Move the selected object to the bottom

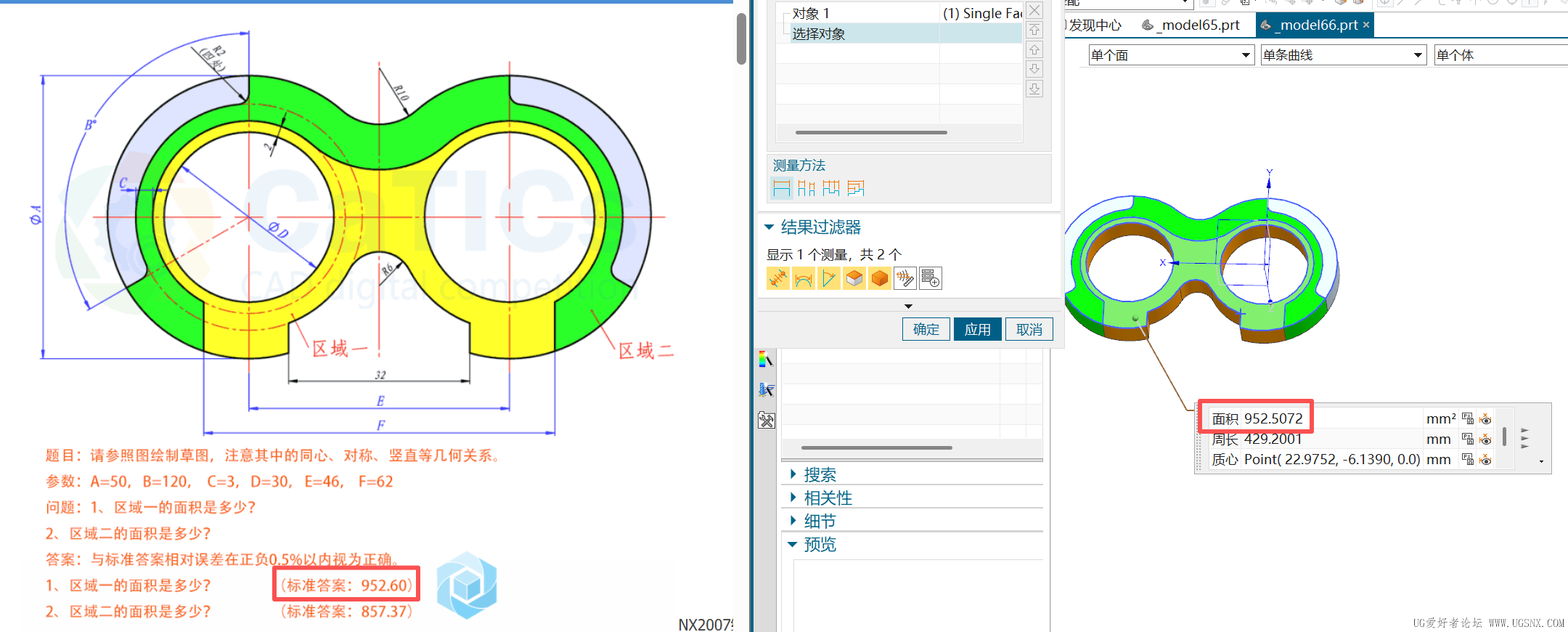click(1034, 89)
